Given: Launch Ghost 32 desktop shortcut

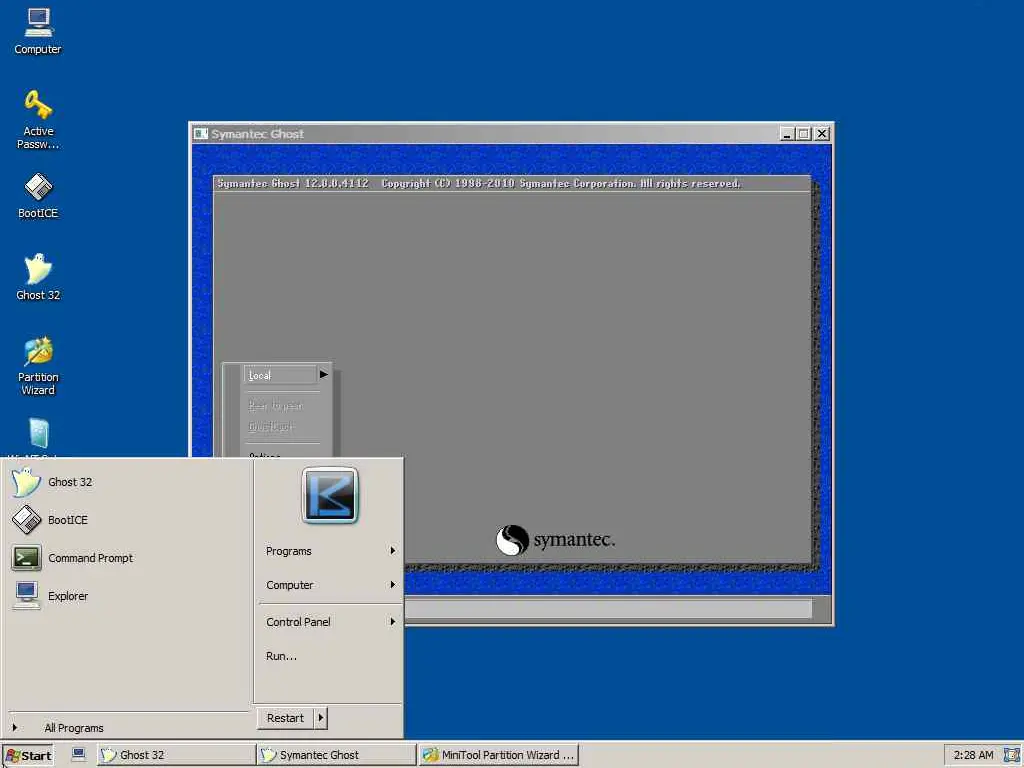Looking at the screenshot, I should [x=38, y=277].
